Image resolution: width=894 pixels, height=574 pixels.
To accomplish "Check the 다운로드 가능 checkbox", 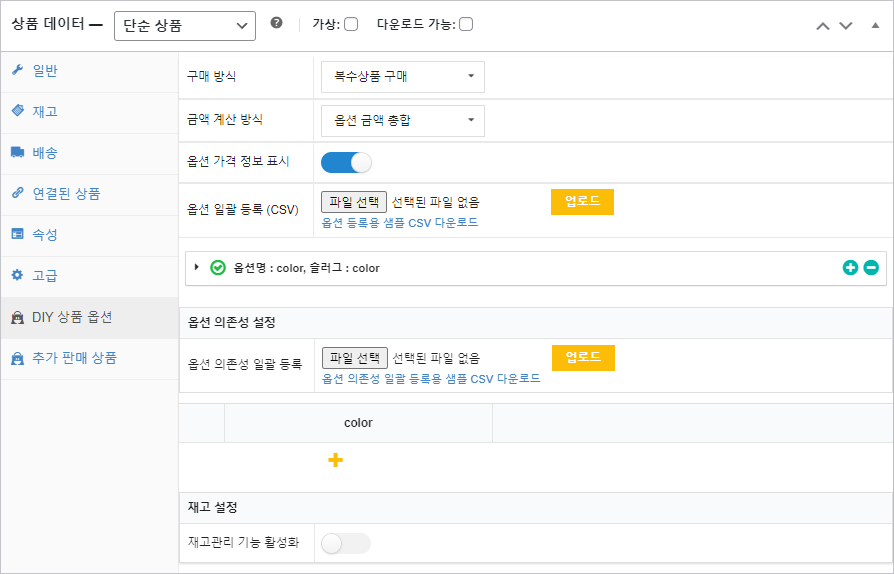I will [466, 24].
